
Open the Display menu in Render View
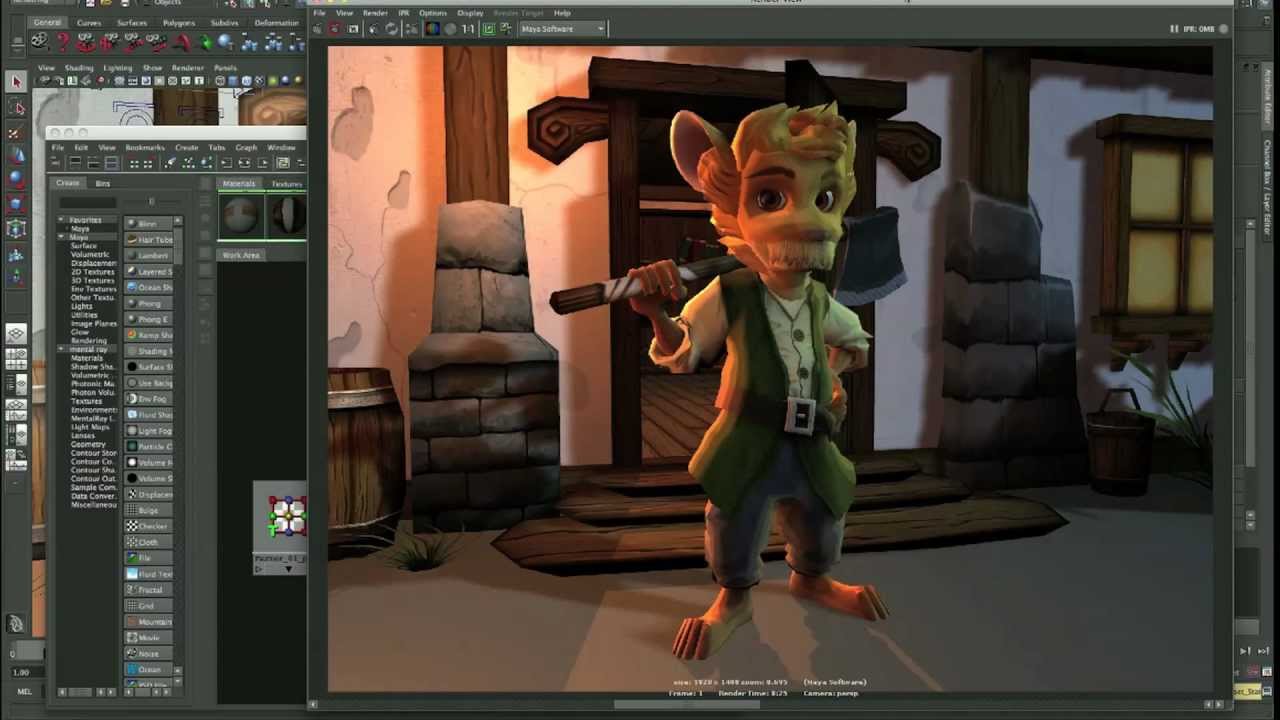[x=470, y=13]
